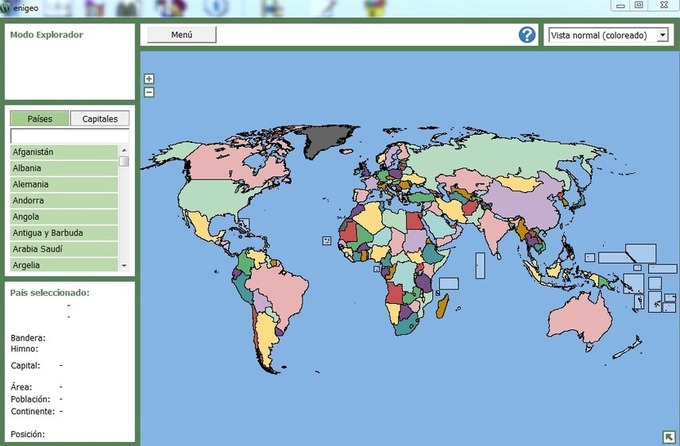This screenshot has height=446, width=680.
Task: Open help via blue question mark icon
Action: (527, 35)
